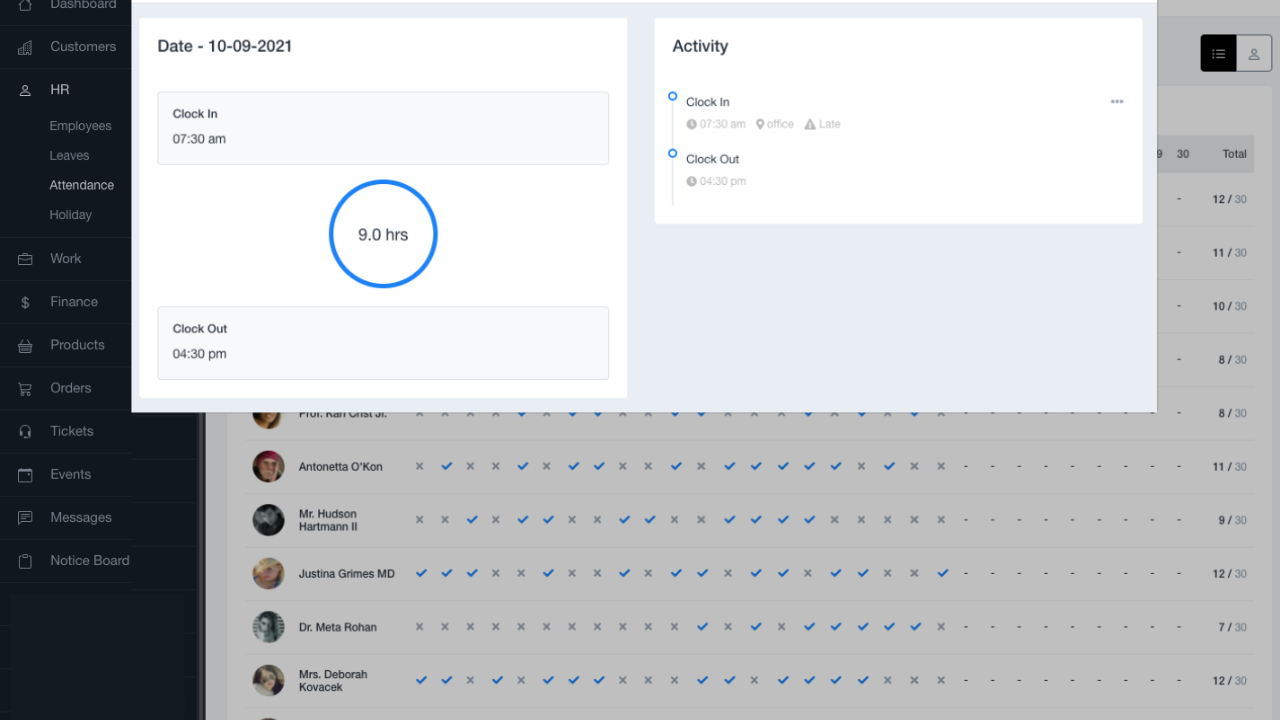Viewport: 1280px width, 720px height.
Task: Click the Orders cart icon
Action: tap(26, 388)
